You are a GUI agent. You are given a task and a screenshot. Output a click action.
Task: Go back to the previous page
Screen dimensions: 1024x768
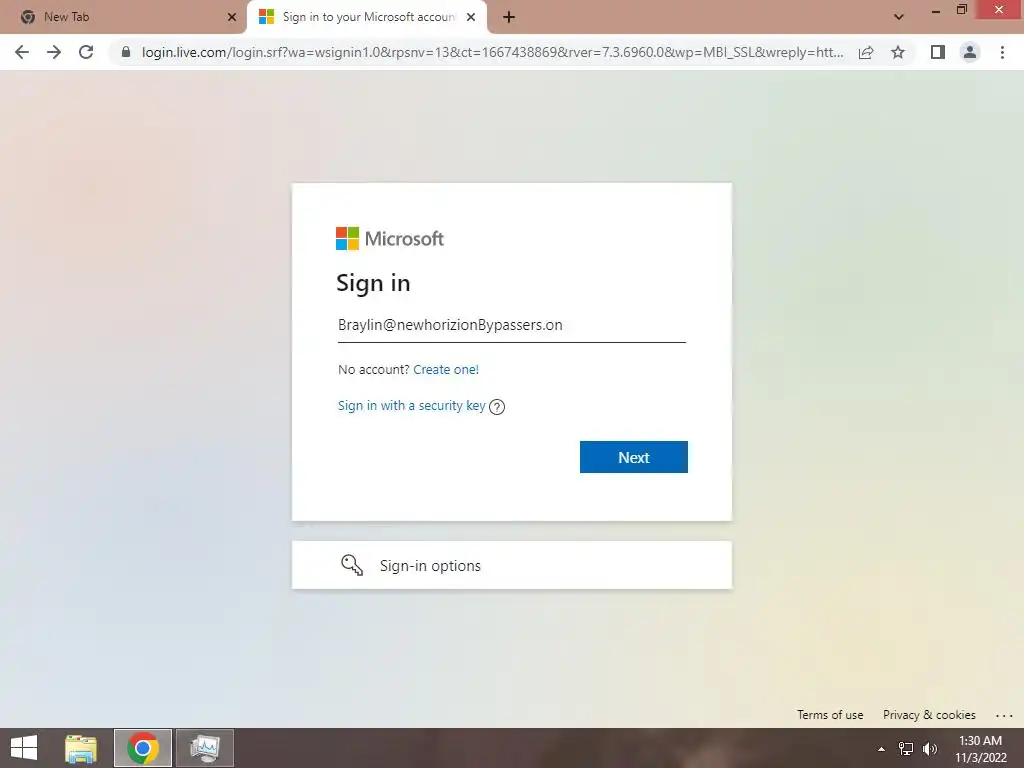[x=22, y=52]
